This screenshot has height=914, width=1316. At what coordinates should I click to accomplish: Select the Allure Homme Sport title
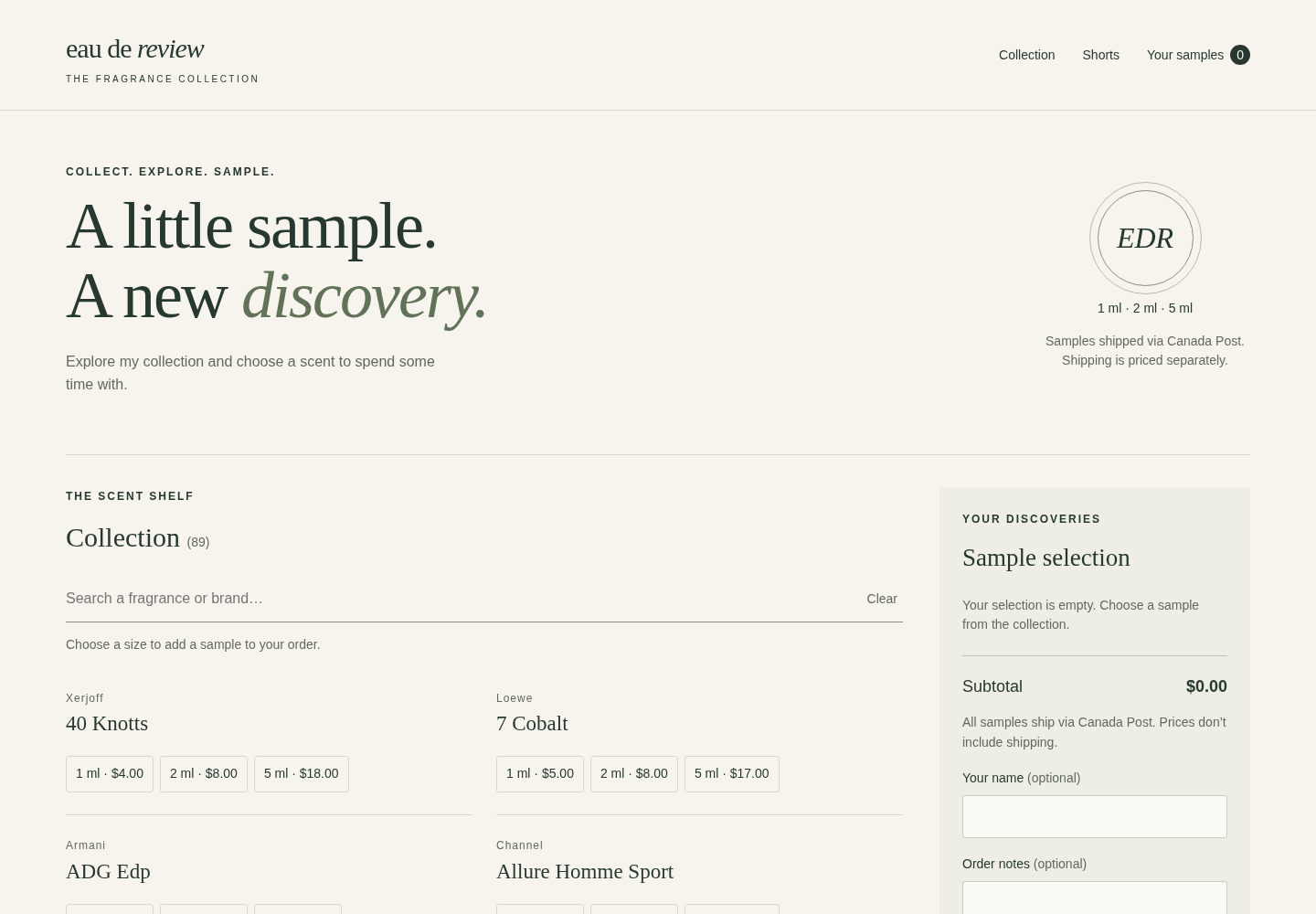585,871
